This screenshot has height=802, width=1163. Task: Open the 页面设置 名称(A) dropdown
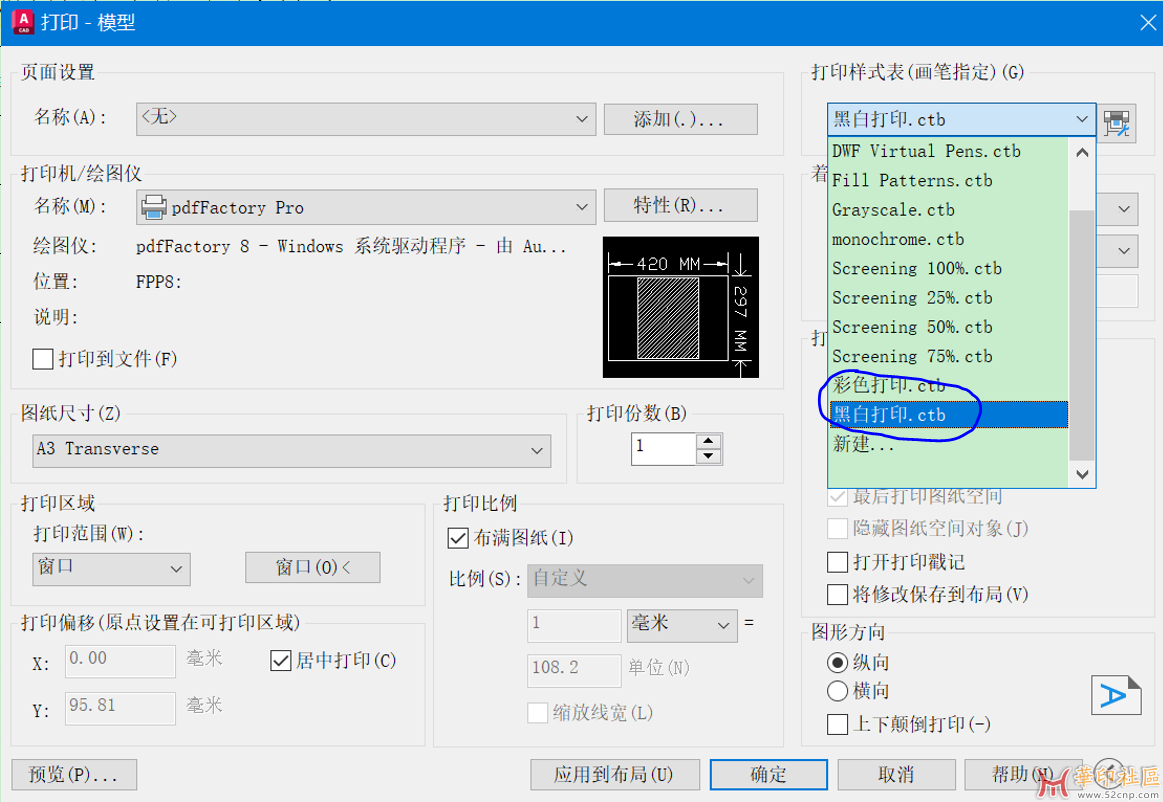(x=366, y=119)
